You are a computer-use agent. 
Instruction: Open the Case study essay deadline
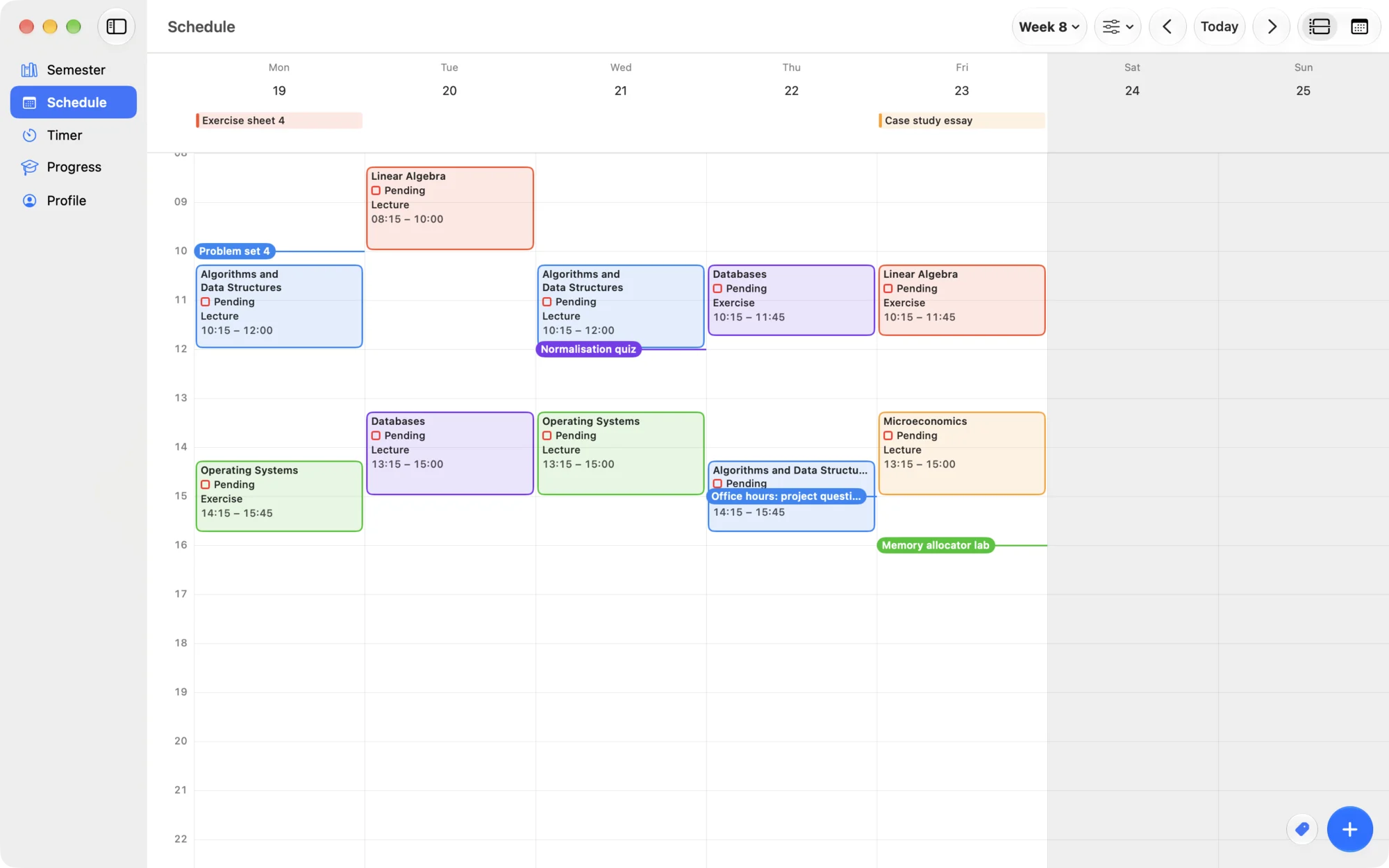click(x=962, y=121)
